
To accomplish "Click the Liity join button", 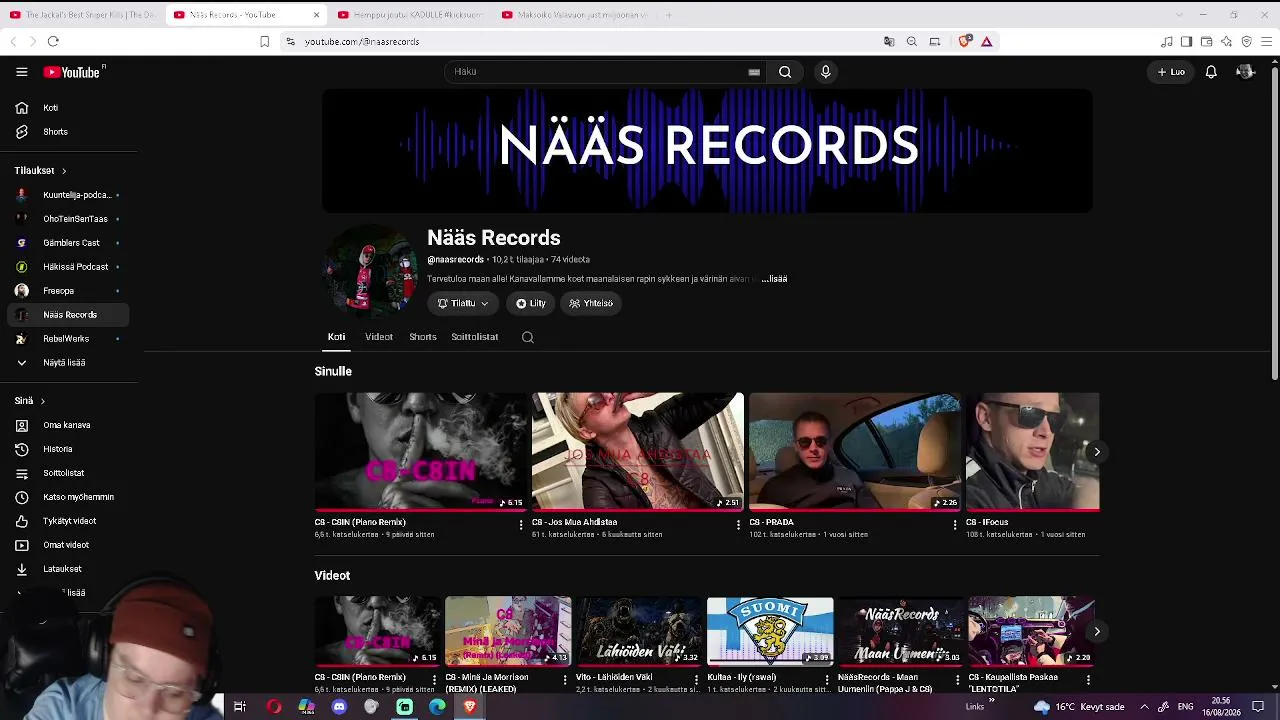I will [x=531, y=303].
